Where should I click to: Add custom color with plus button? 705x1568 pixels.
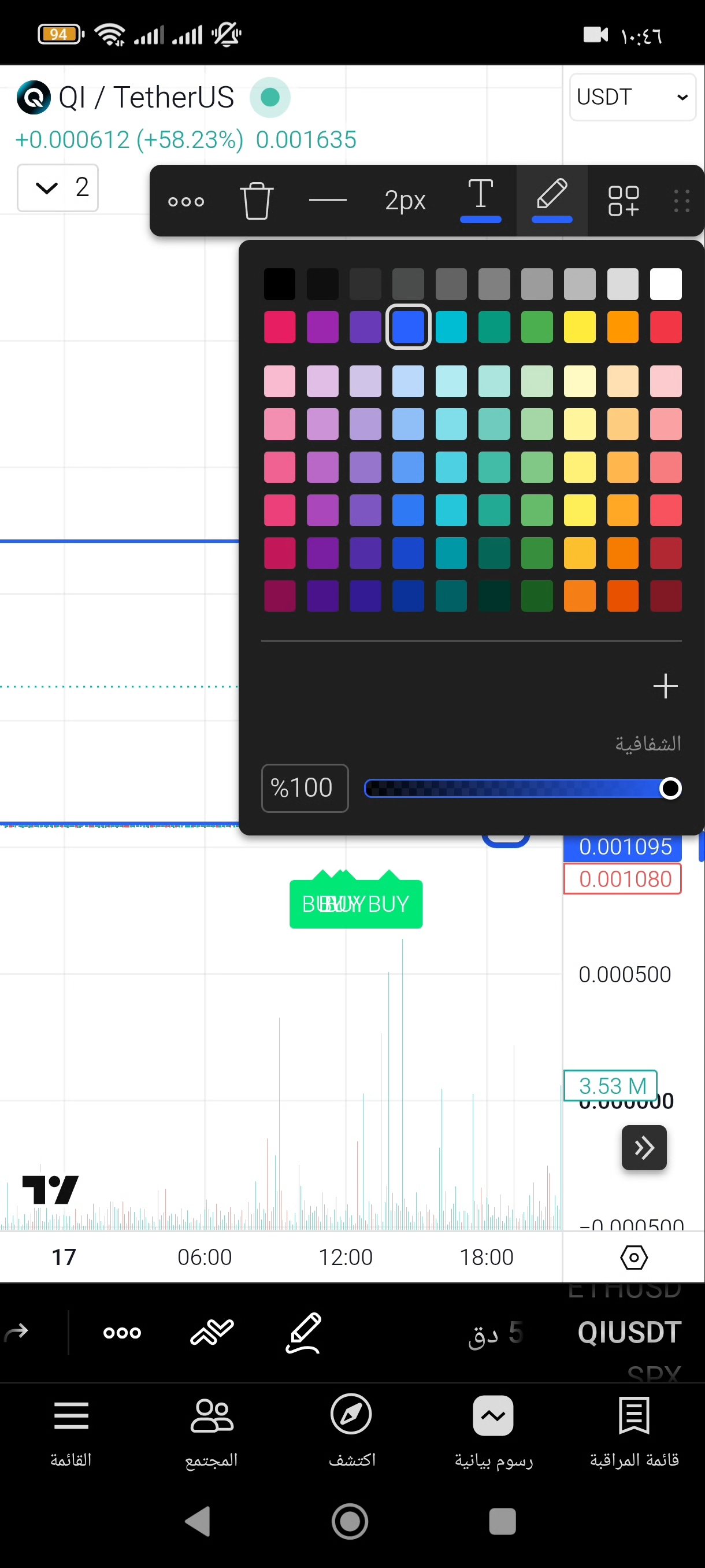tap(666, 686)
